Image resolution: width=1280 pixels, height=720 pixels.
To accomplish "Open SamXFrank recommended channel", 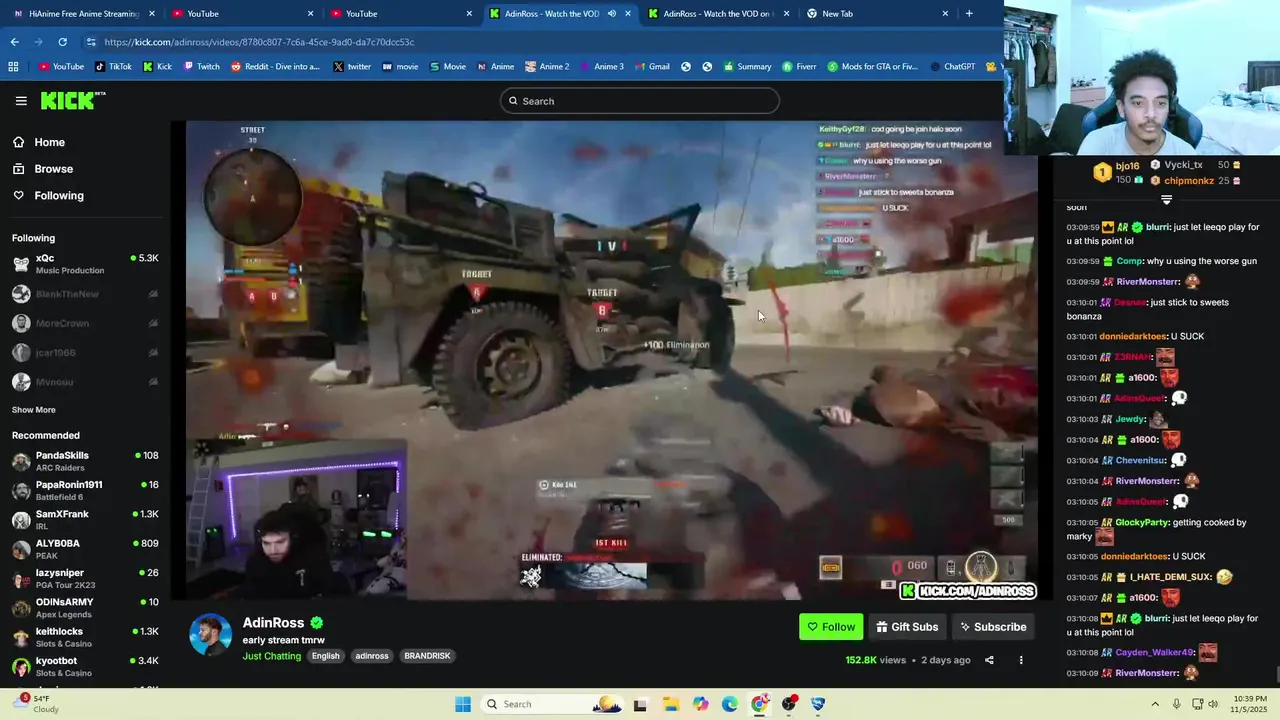I will tap(85, 520).
